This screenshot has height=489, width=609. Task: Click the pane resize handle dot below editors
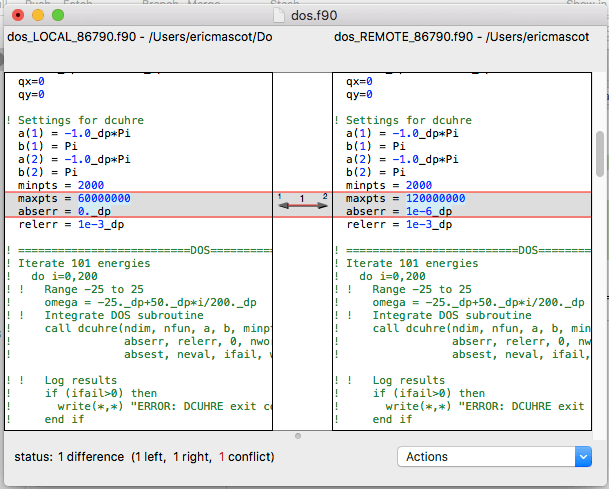(298, 436)
